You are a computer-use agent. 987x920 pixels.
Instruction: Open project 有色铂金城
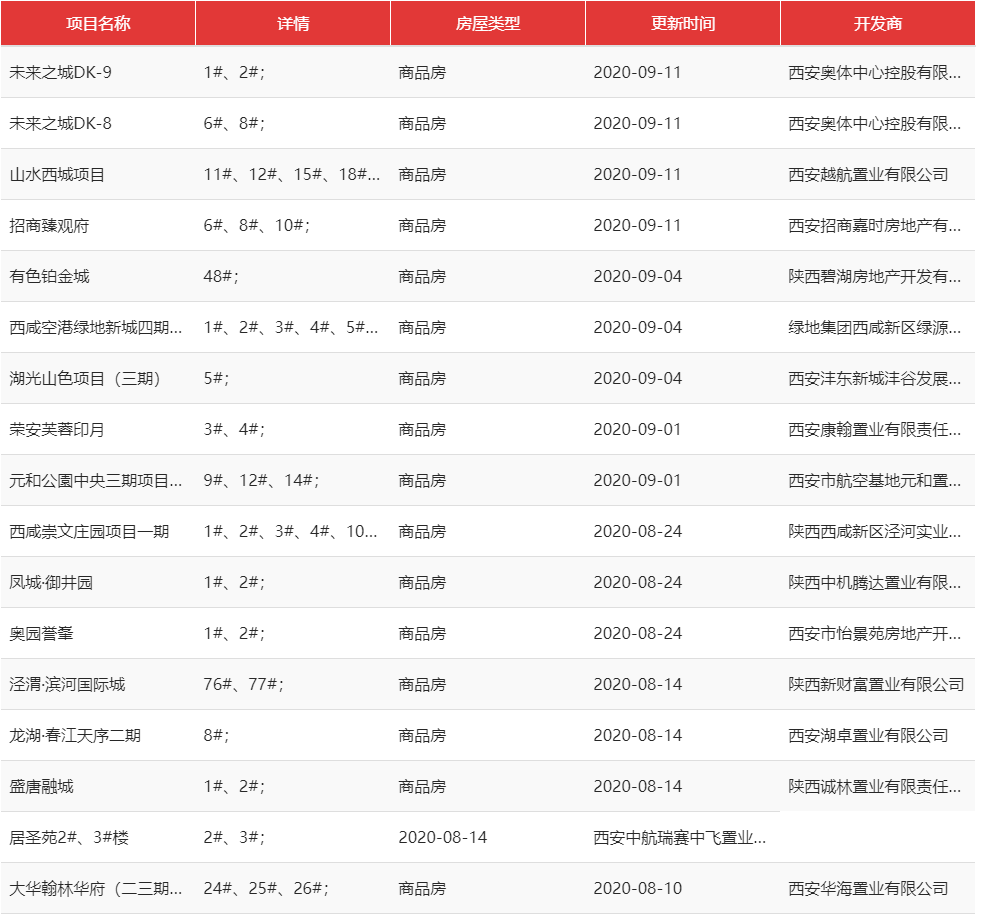[x=49, y=276]
